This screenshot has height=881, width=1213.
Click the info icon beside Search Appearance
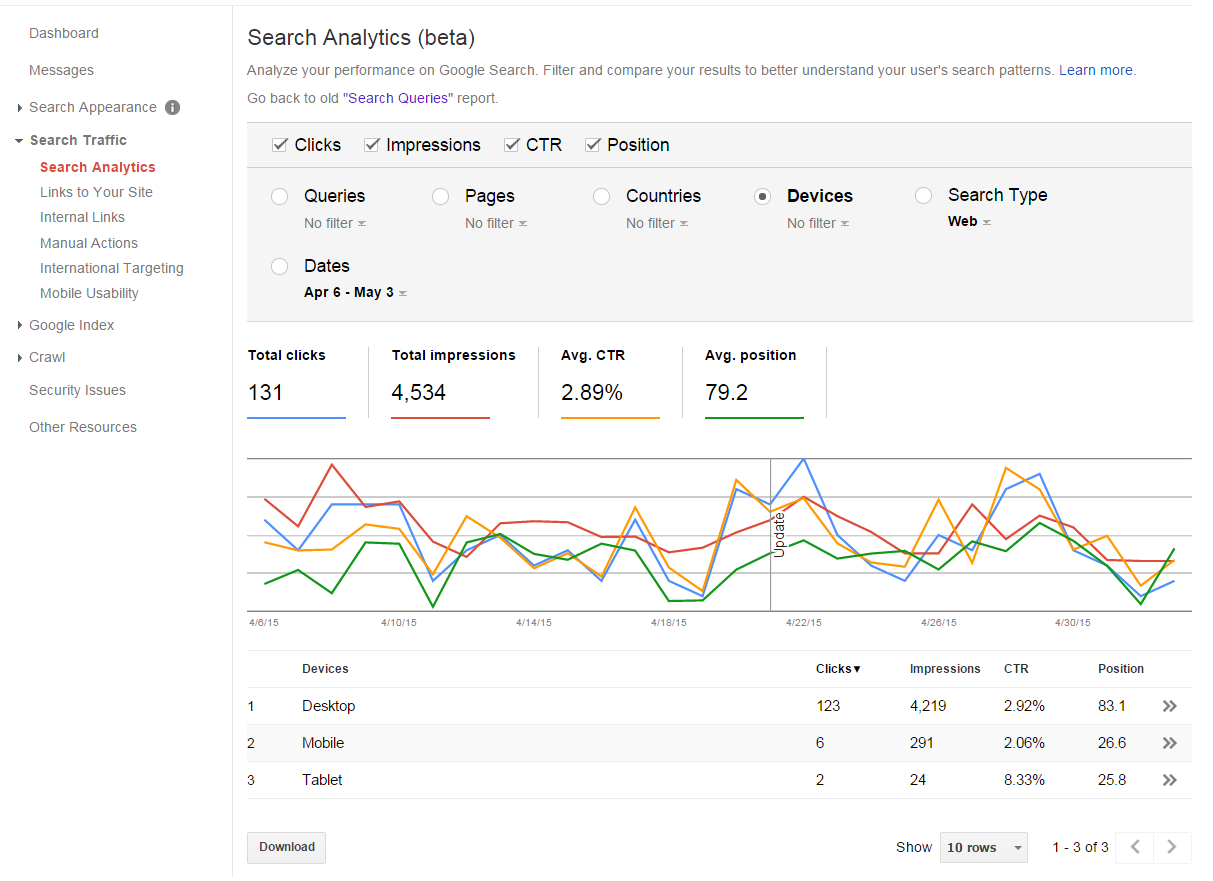(172, 107)
